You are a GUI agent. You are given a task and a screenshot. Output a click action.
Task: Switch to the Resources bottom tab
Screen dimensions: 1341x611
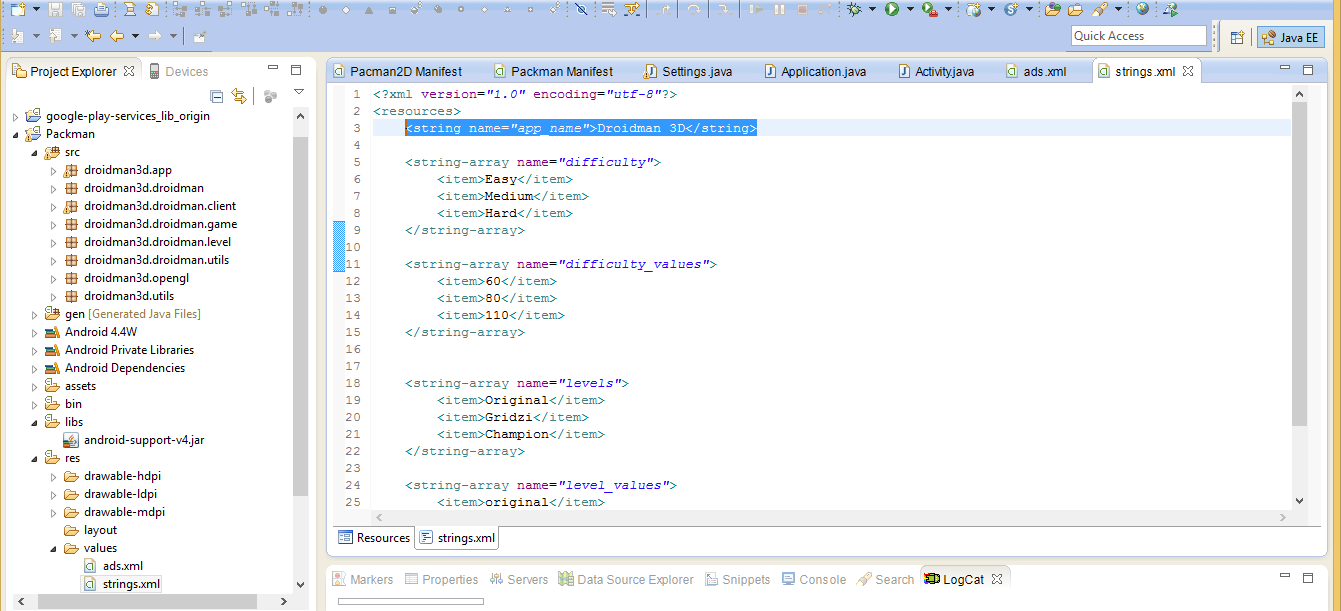click(x=374, y=538)
